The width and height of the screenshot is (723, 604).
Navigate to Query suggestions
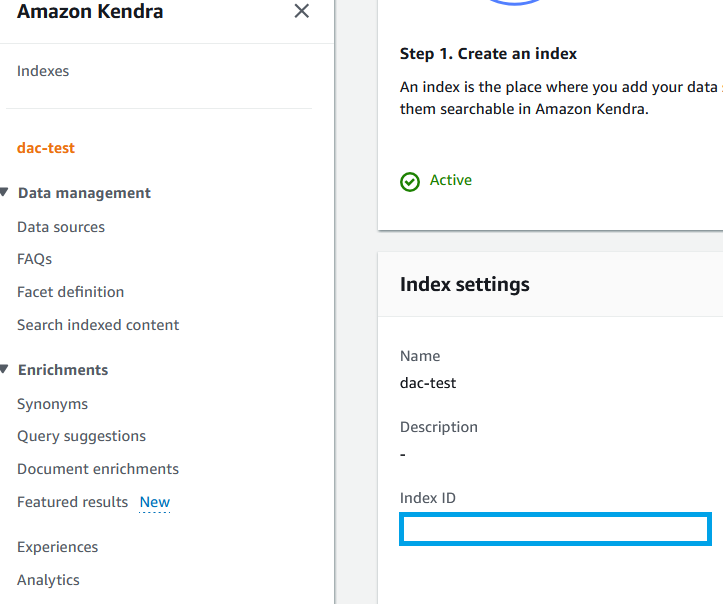[x=82, y=436]
